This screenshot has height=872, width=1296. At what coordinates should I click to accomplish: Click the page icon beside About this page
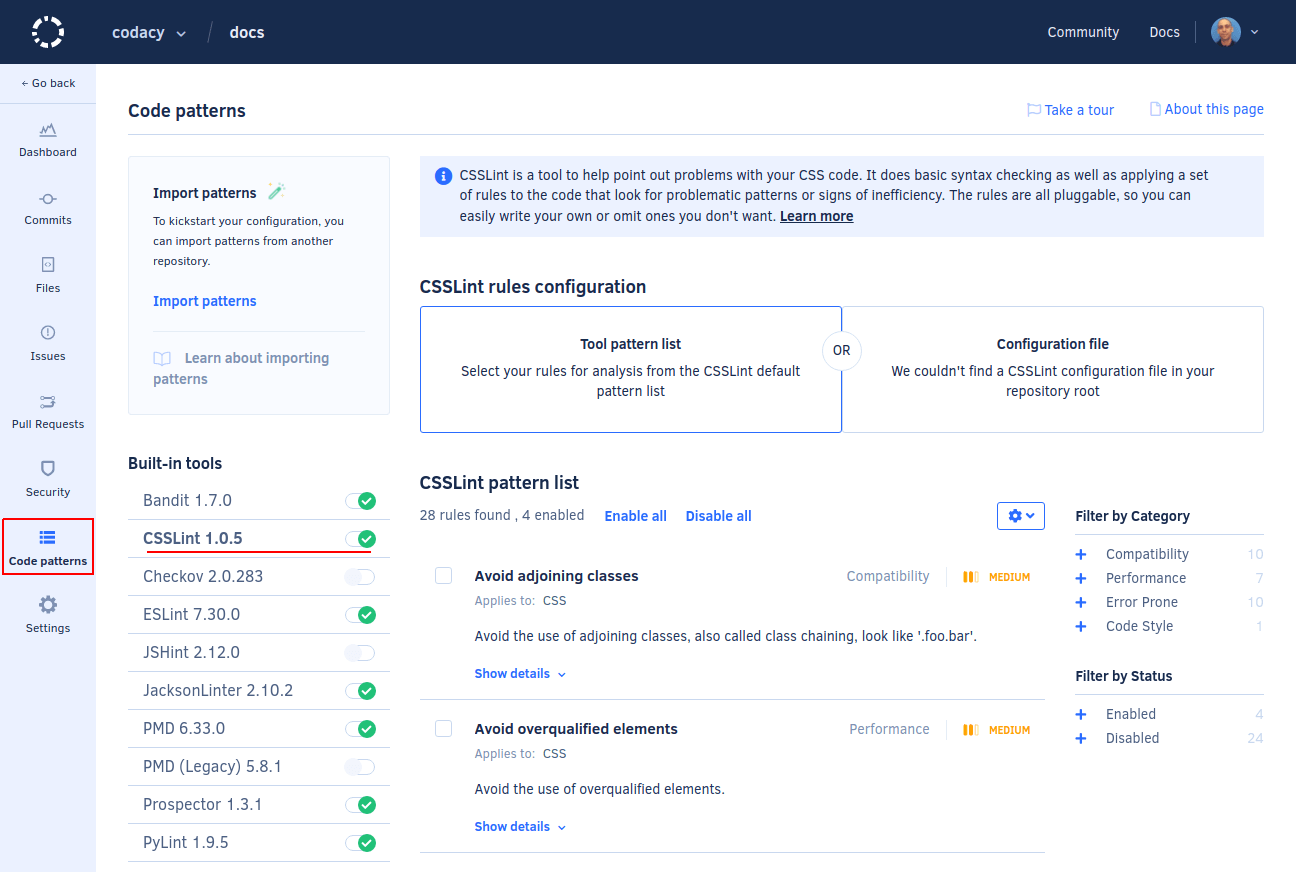click(x=1155, y=109)
